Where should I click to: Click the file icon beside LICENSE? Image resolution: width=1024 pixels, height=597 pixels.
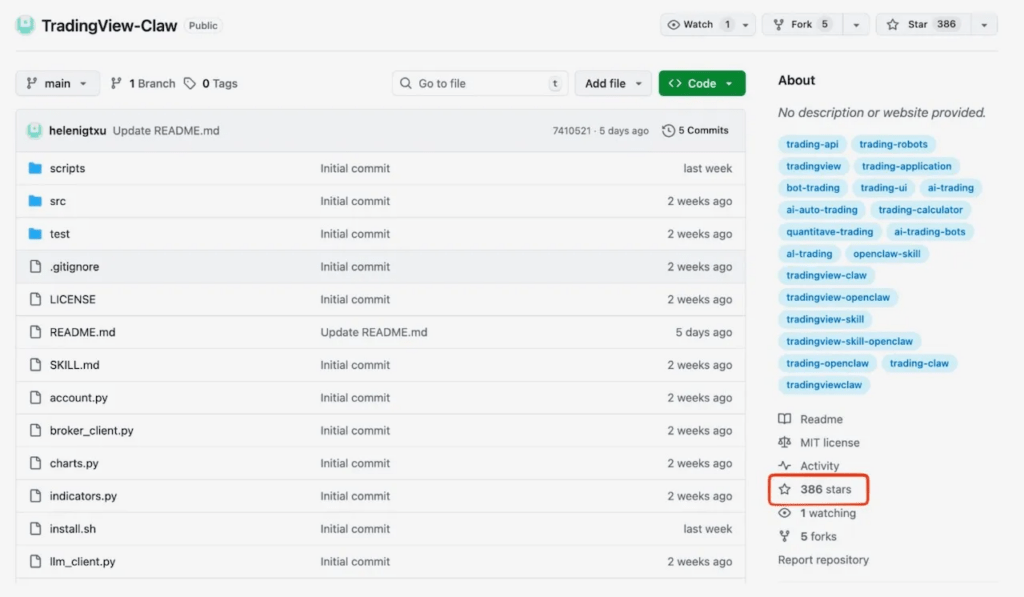tap(36, 299)
